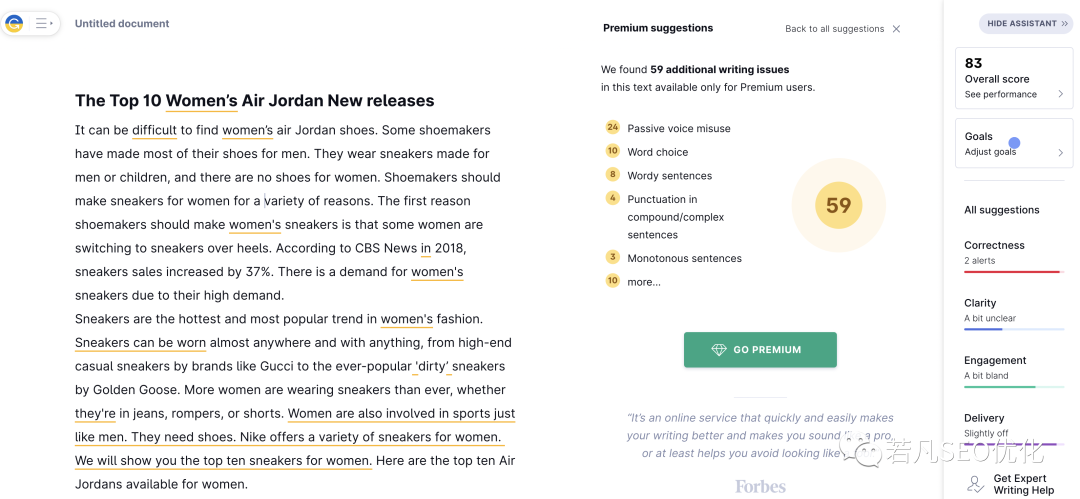Image resolution: width=1080 pixels, height=499 pixels.
Task: Switch to the Engagement category
Action: coord(995,361)
